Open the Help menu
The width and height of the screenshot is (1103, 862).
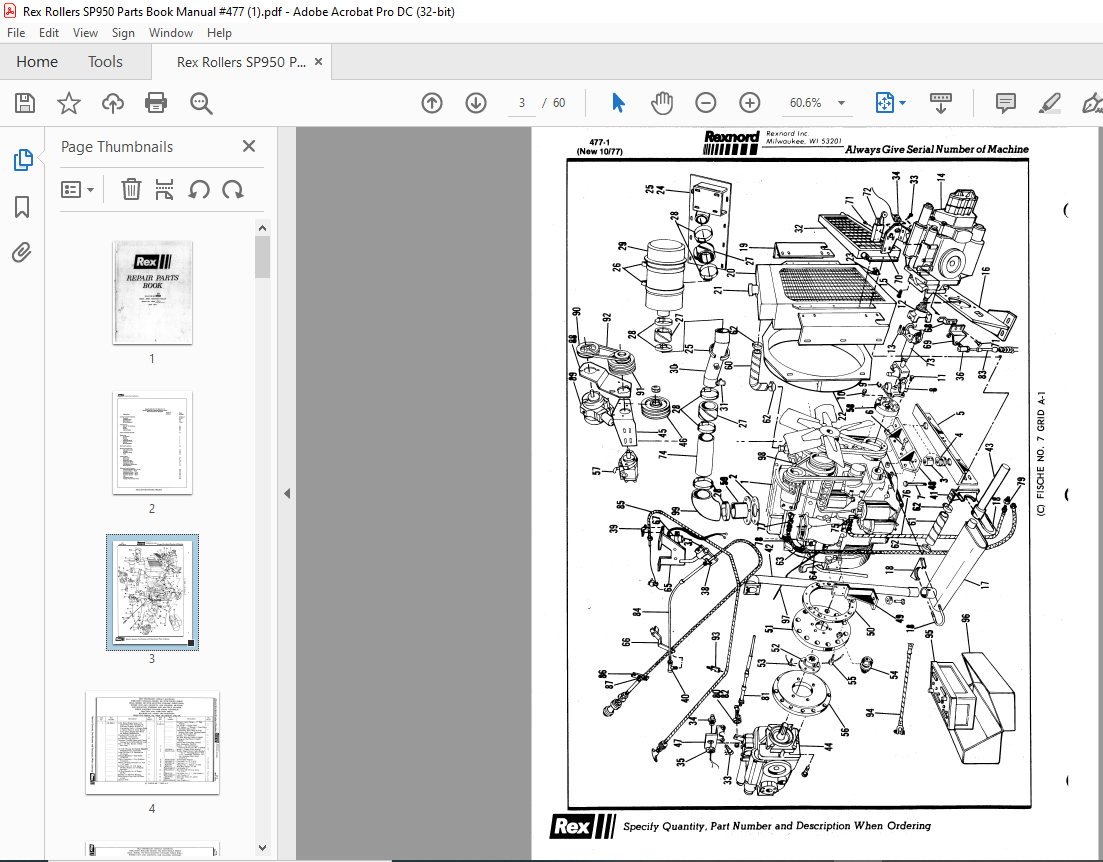(x=219, y=32)
